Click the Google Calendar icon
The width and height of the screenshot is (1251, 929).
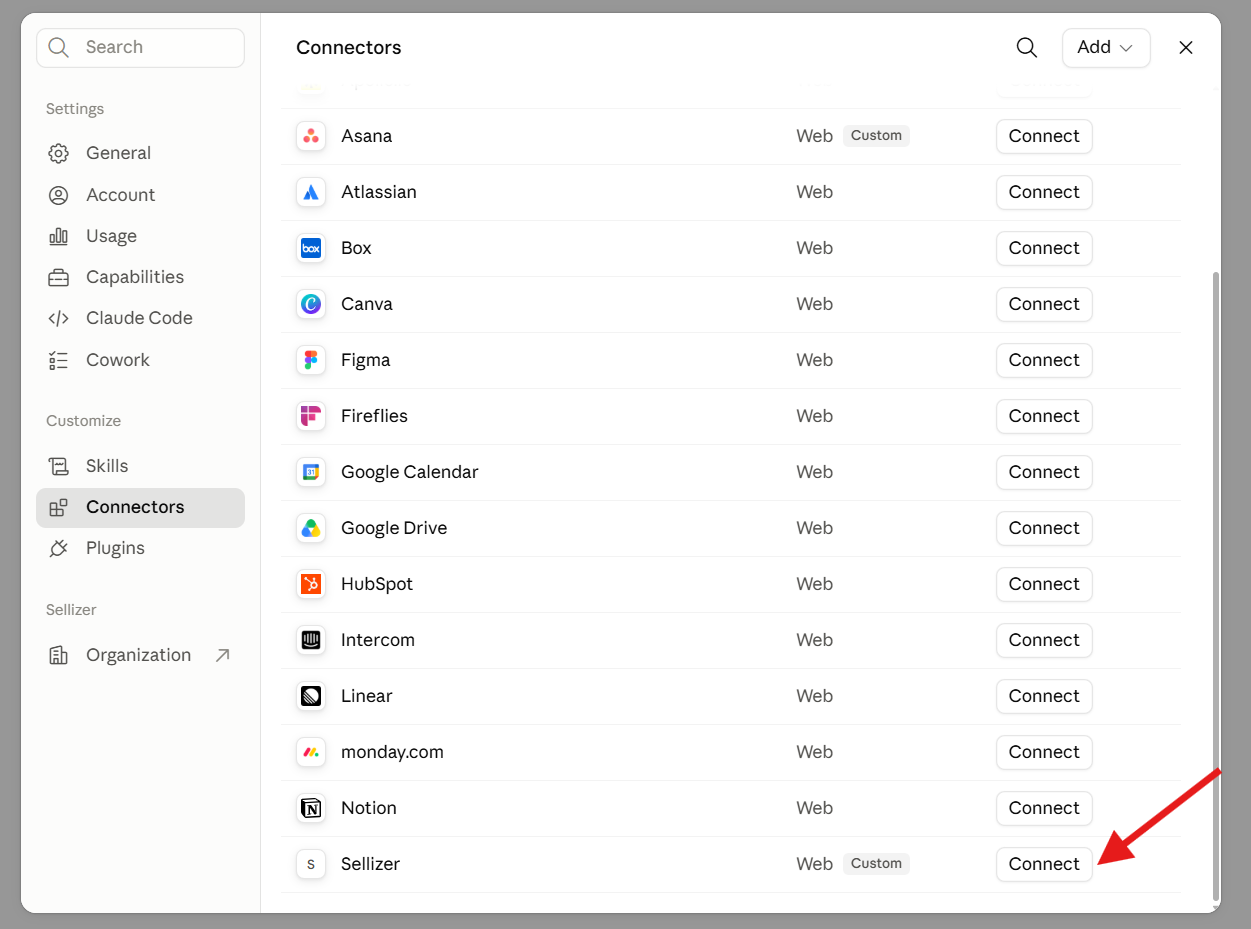pos(311,472)
